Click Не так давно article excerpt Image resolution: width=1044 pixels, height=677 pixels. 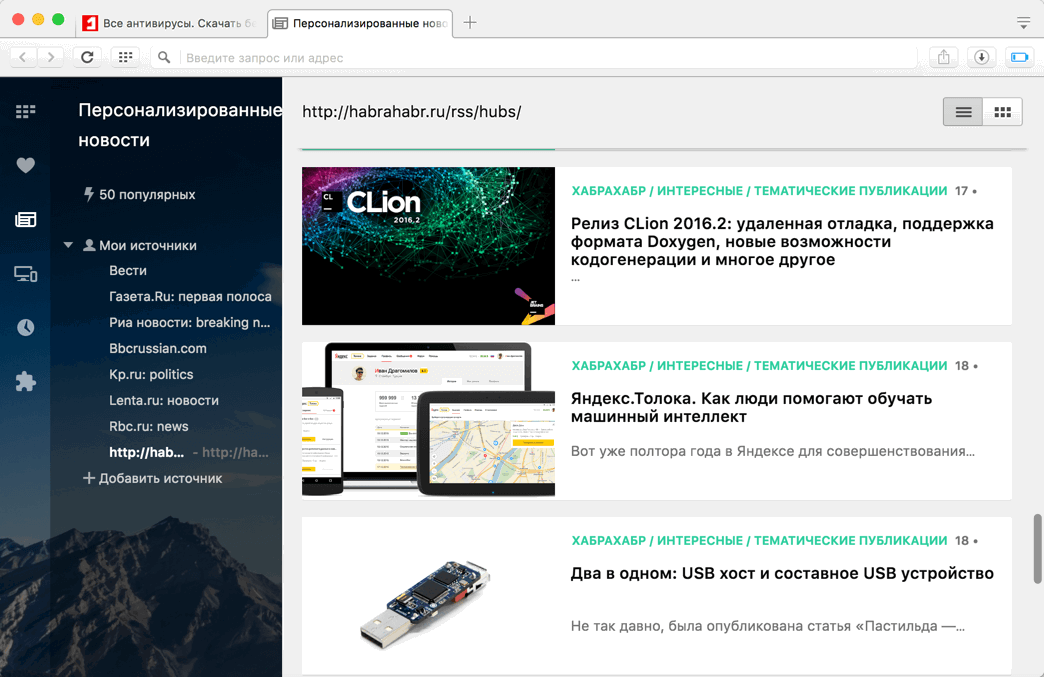point(768,626)
